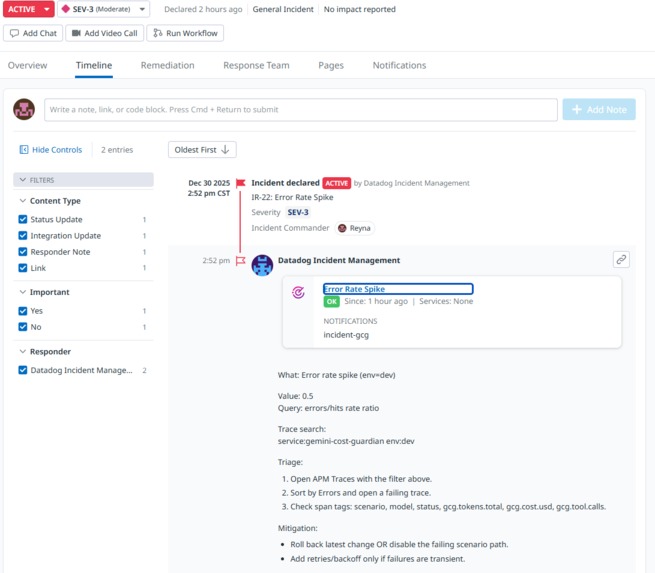Click the 'Value: 0.5' line

(295, 396)
